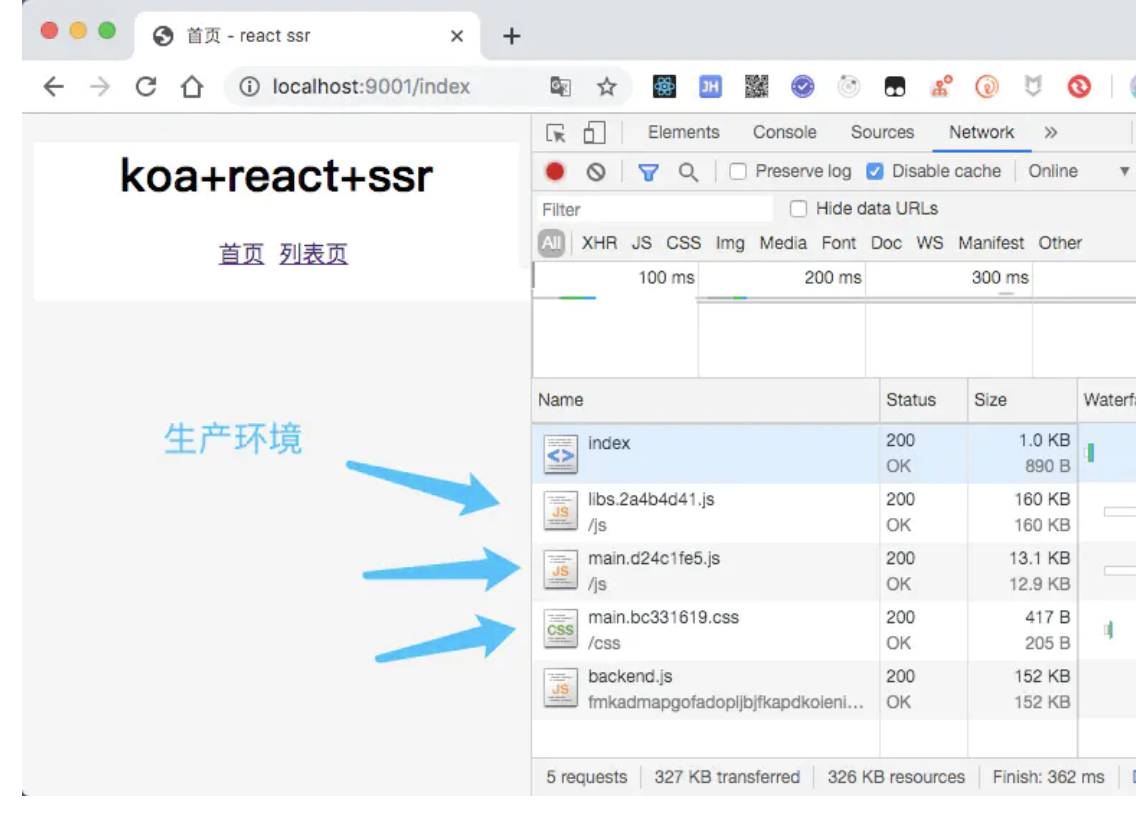Activate the inspect element picker
Image resolution: width=1136 pixels, height=828 pixels.
556,133
